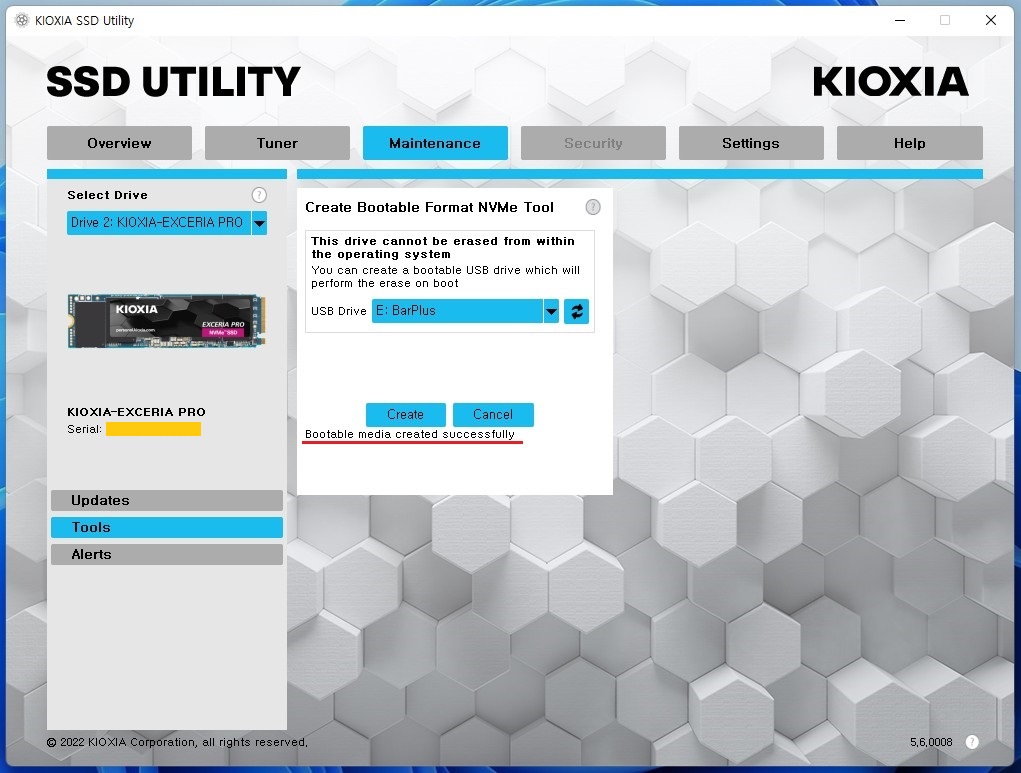This screenshot has width=1021, height=773.
Task: Select the Tools section
Action: point(167,527)
